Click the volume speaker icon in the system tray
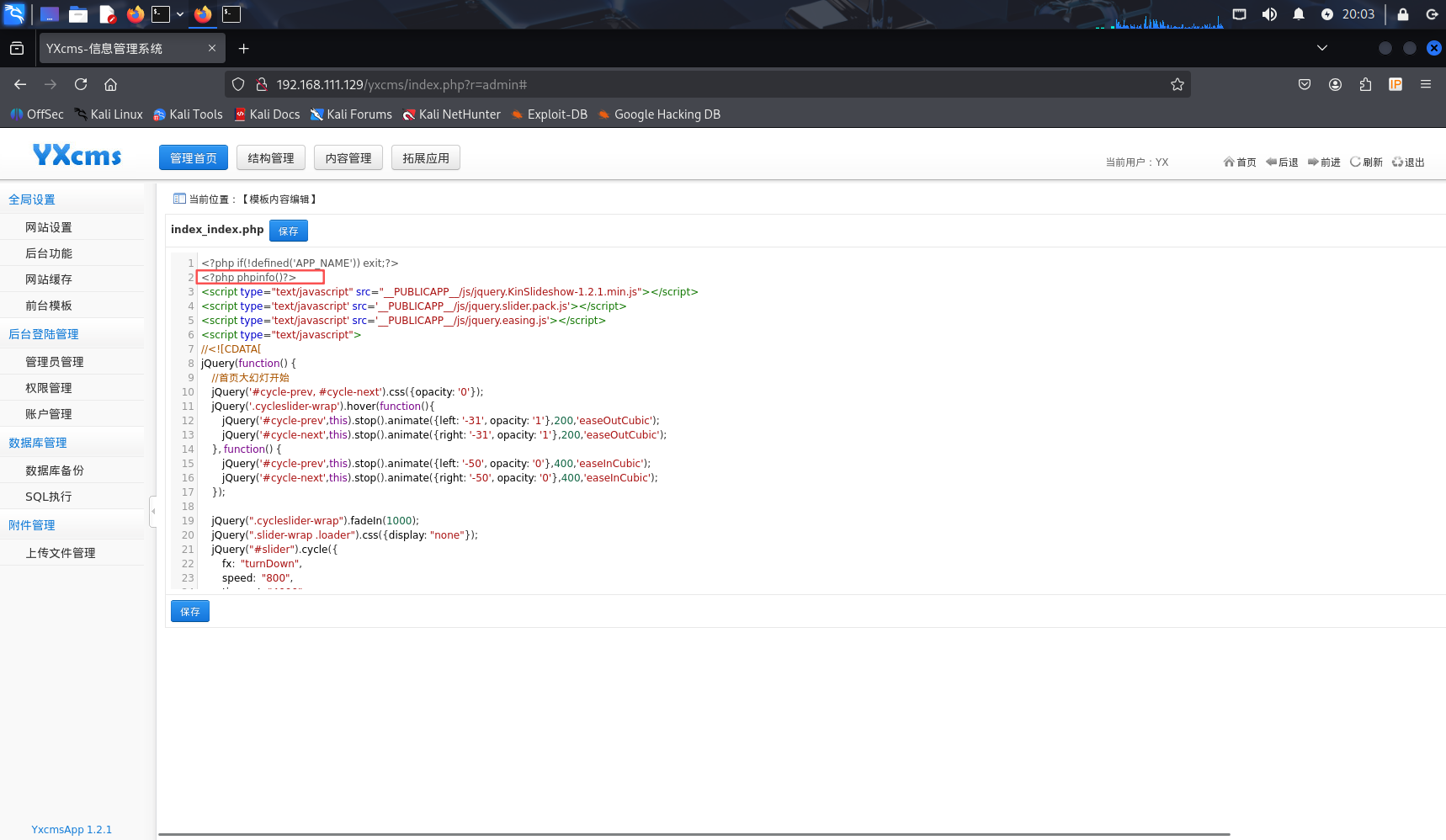1446x840 pixels. [x=1269, y=14]
